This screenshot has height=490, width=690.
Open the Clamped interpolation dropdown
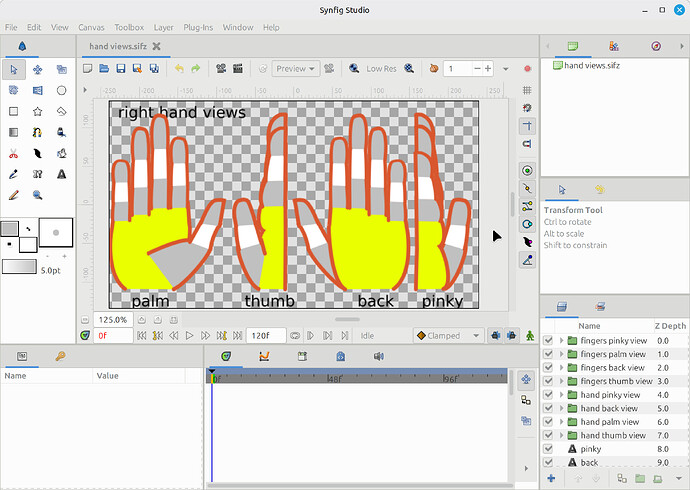pos(448,336)
